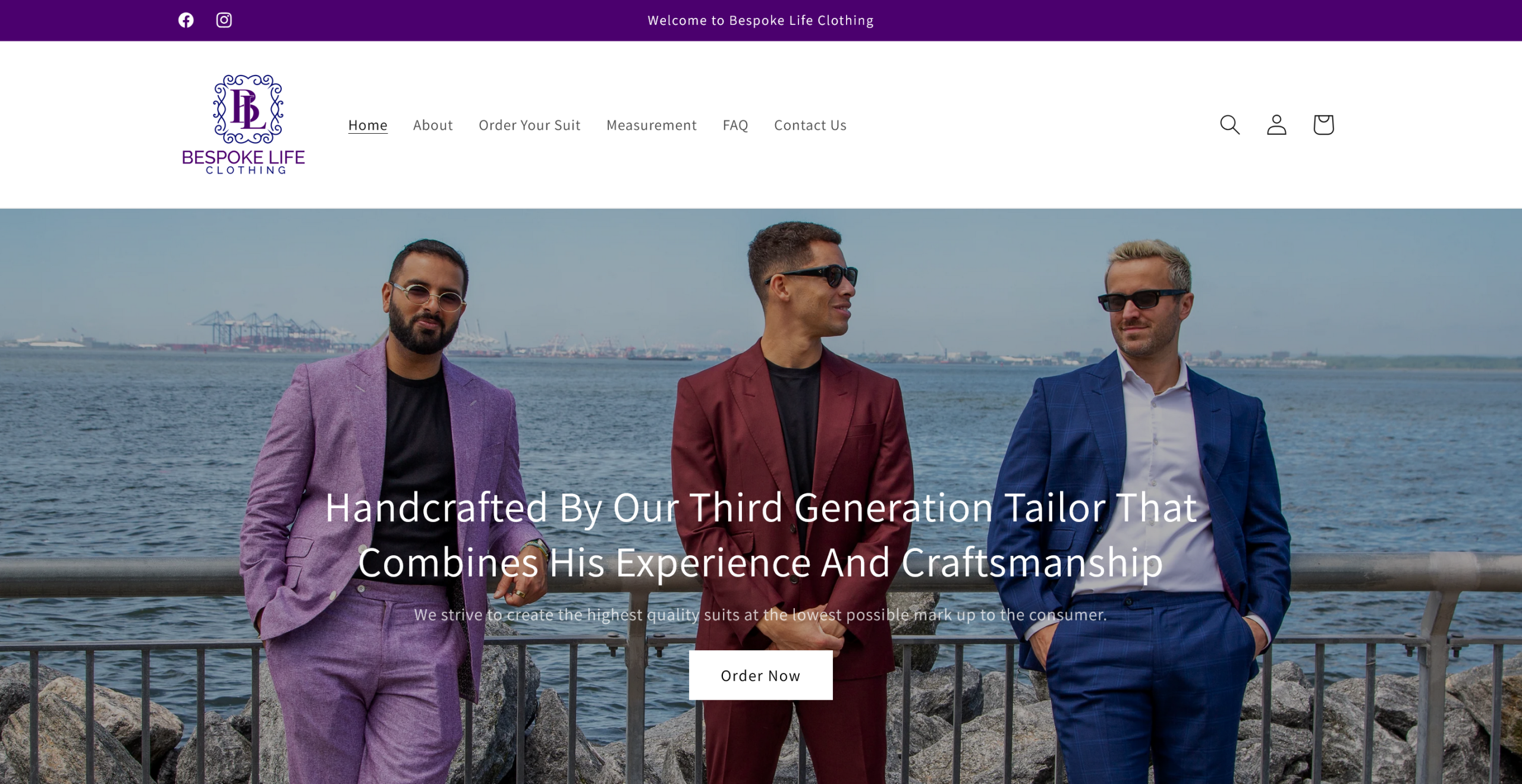Click the highest quality suits subtitle text
Image resolution: width=1522 pixels, height=784 pixels.
coord(760,615)
